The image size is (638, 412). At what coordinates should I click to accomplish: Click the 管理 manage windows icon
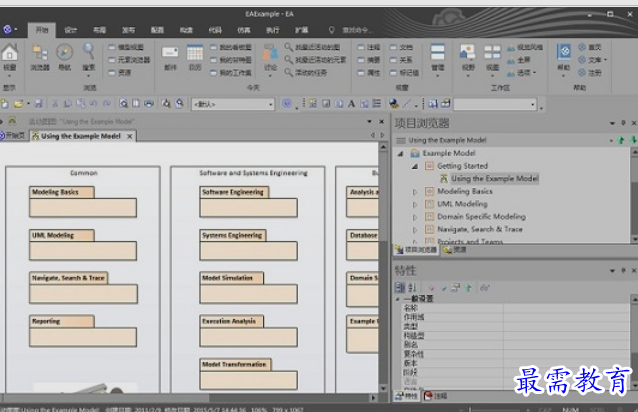click(437, 52)
